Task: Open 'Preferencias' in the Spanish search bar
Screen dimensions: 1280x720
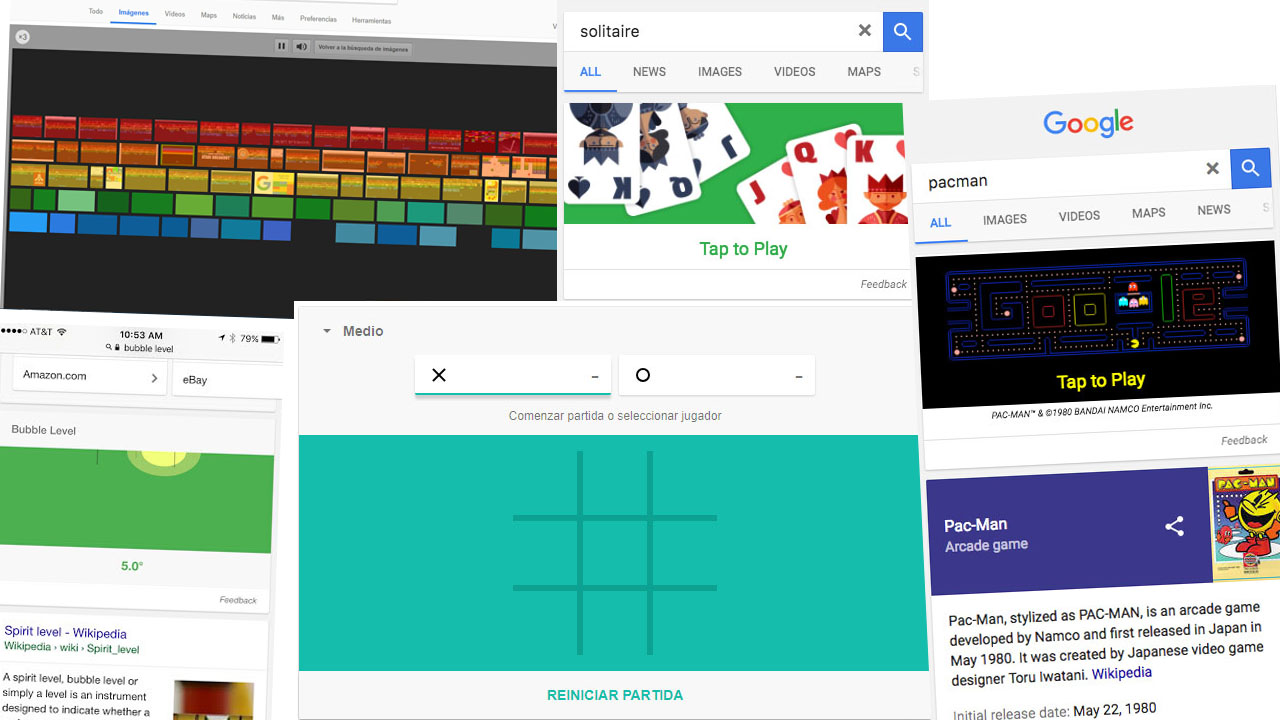Action: click(318, 18)
